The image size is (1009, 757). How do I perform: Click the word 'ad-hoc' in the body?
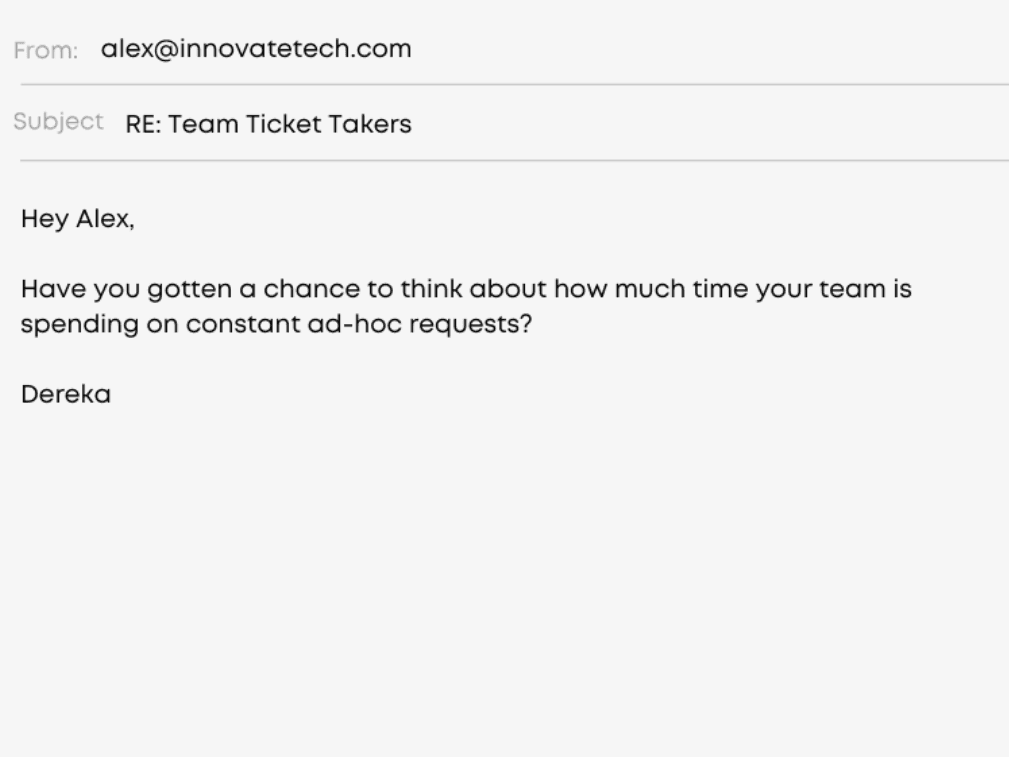pos(355,324)
